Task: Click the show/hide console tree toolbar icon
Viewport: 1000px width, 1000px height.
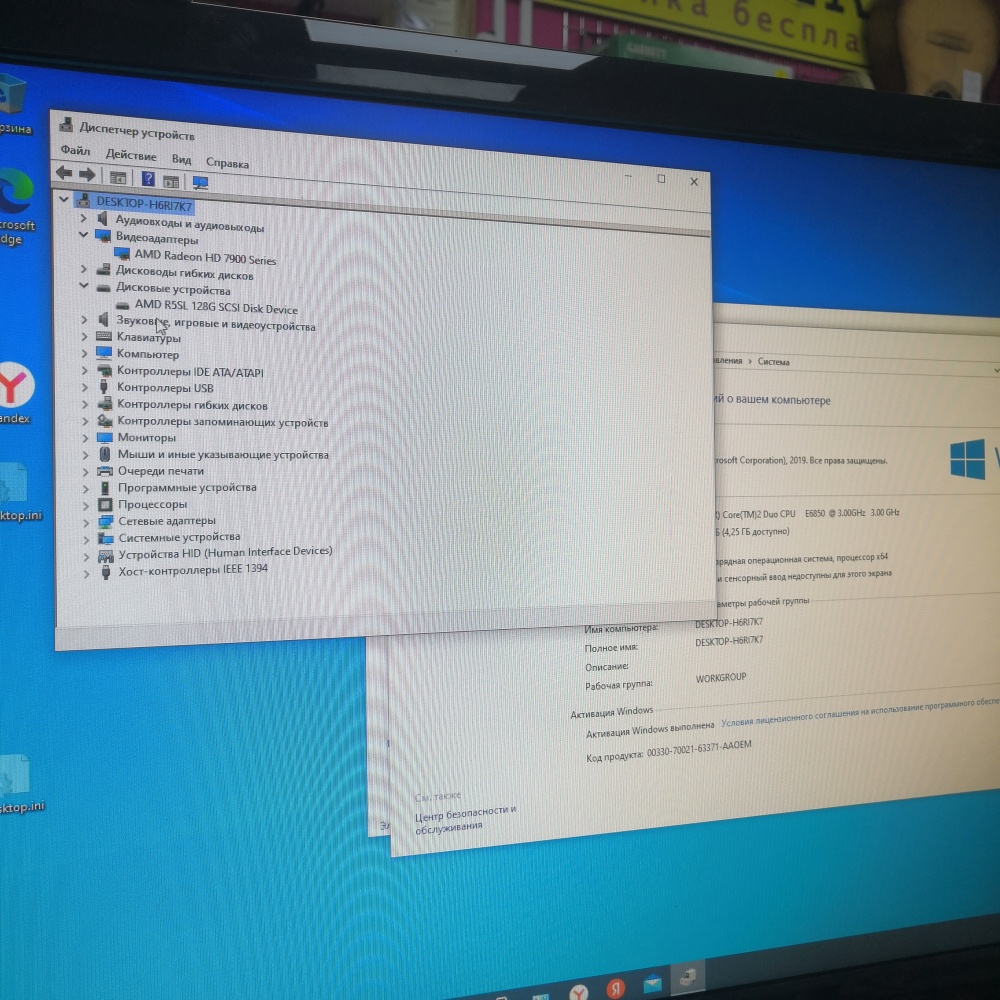Action: click(119, 177)
